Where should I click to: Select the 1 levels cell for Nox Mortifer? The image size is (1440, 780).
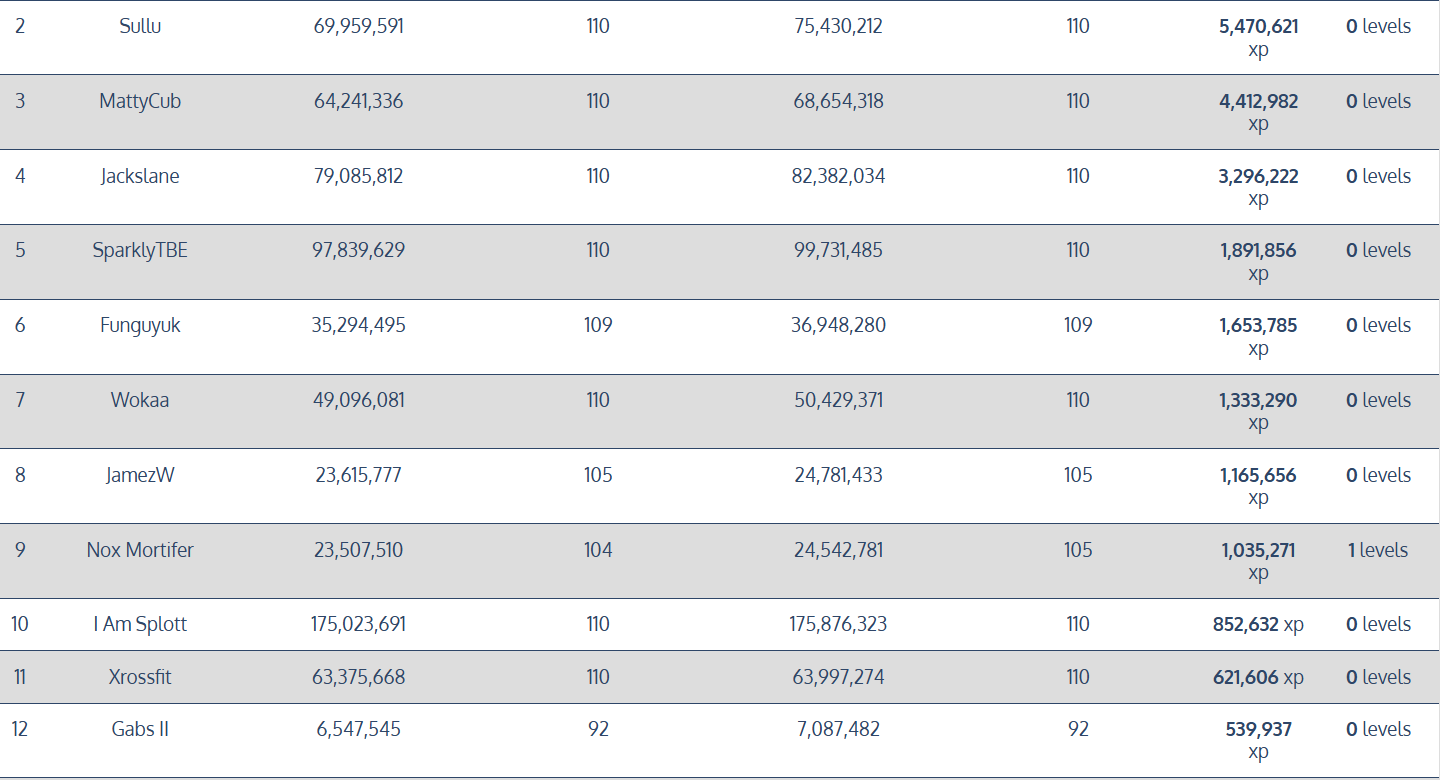(1377, 551)
